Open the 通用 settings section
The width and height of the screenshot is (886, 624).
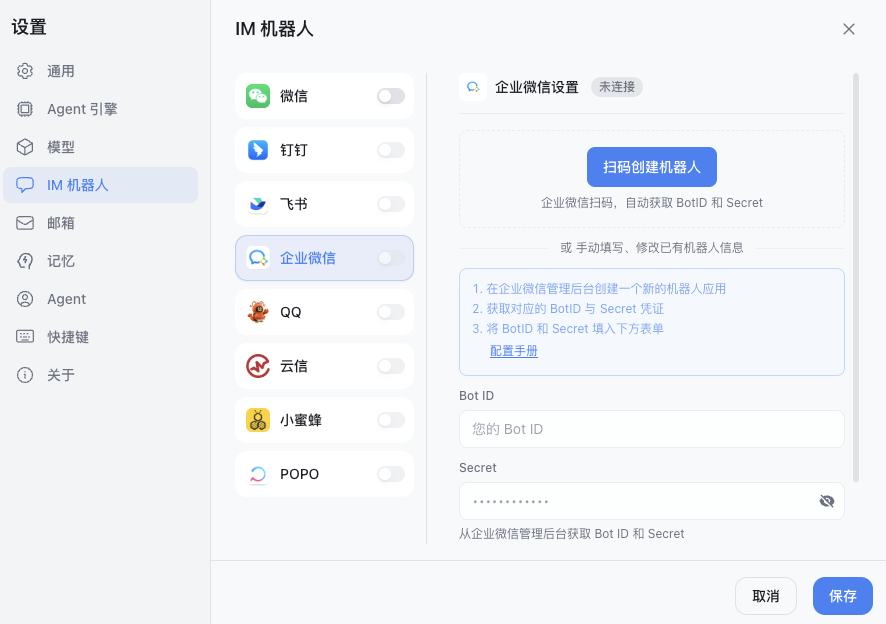click(x=61, y=71)
